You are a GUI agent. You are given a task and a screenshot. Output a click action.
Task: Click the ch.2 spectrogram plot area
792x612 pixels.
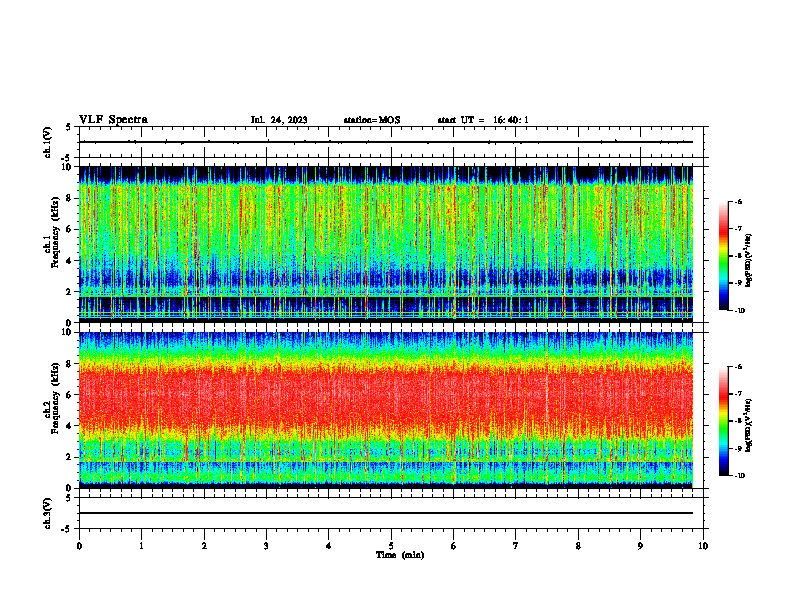pyautogui.click(x=385, y=410)
